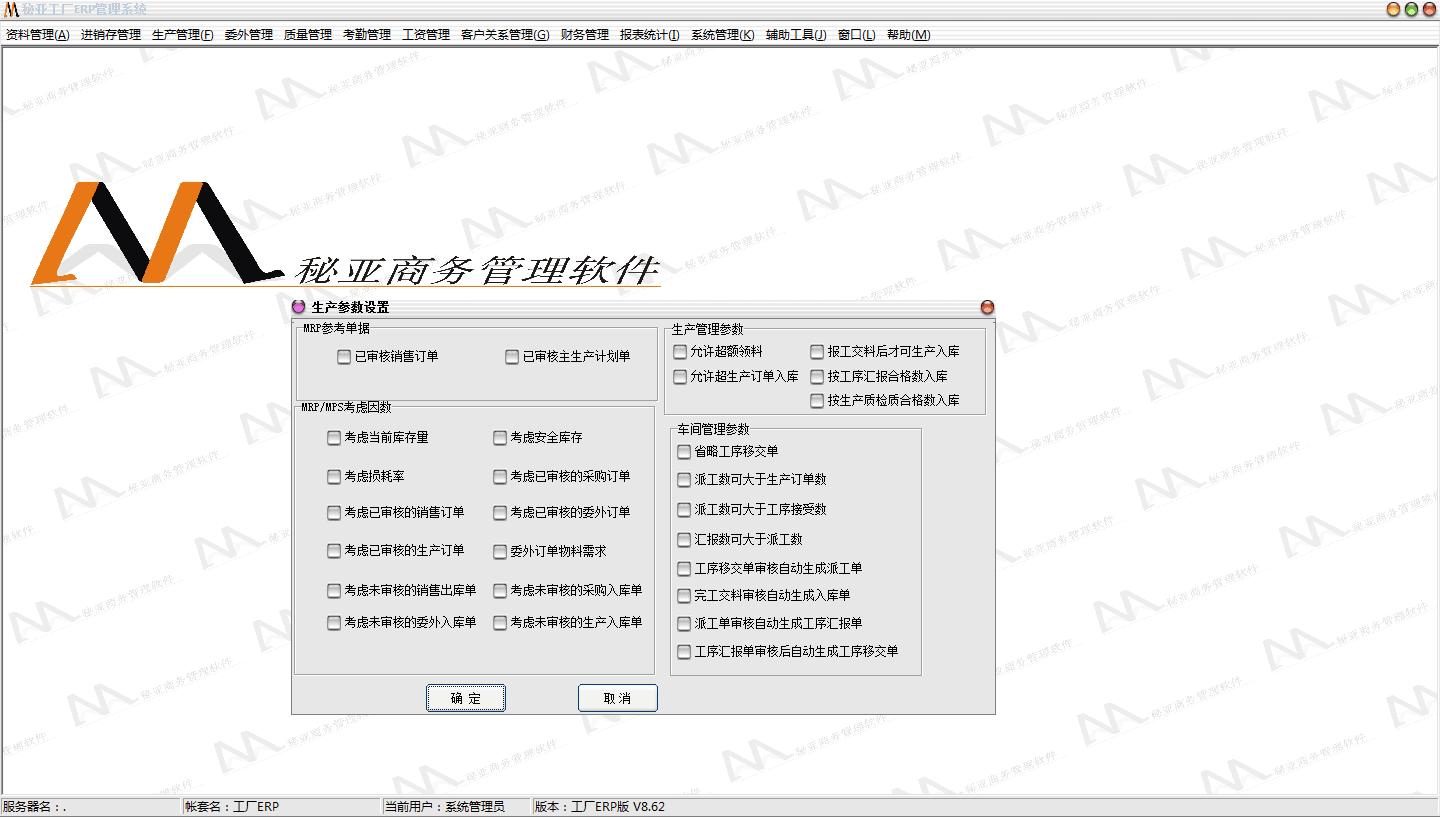Open the 工资管理 menu
Viewport: 1440px width, 817px height.
[426, 35]
